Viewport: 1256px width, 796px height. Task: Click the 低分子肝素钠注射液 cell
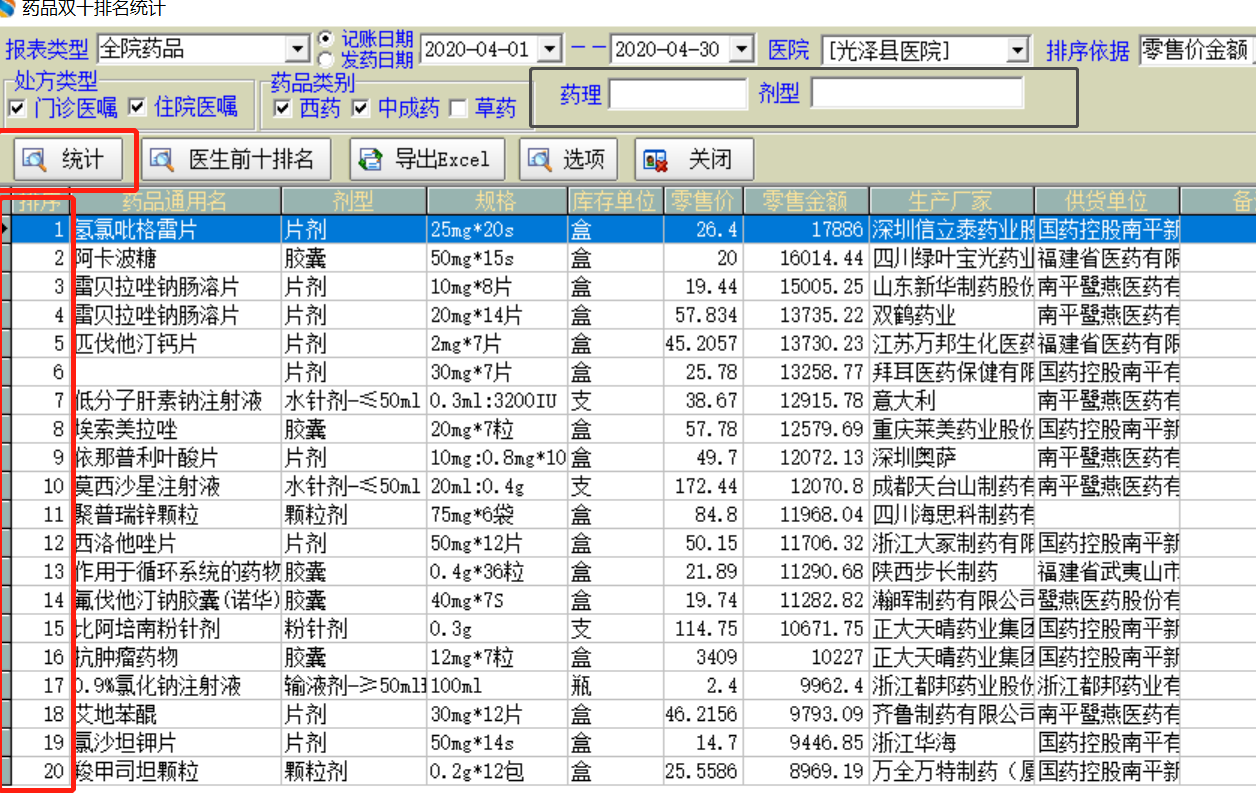176,401
